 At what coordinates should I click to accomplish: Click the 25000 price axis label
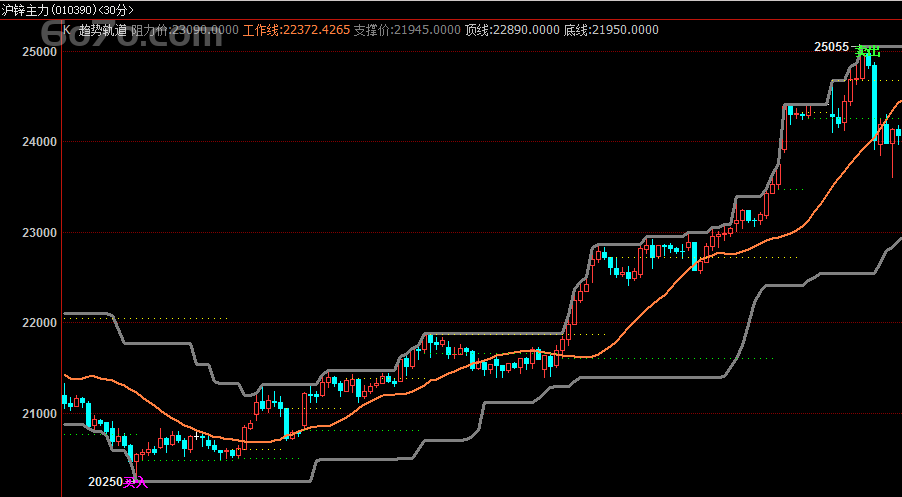point(41,52)
